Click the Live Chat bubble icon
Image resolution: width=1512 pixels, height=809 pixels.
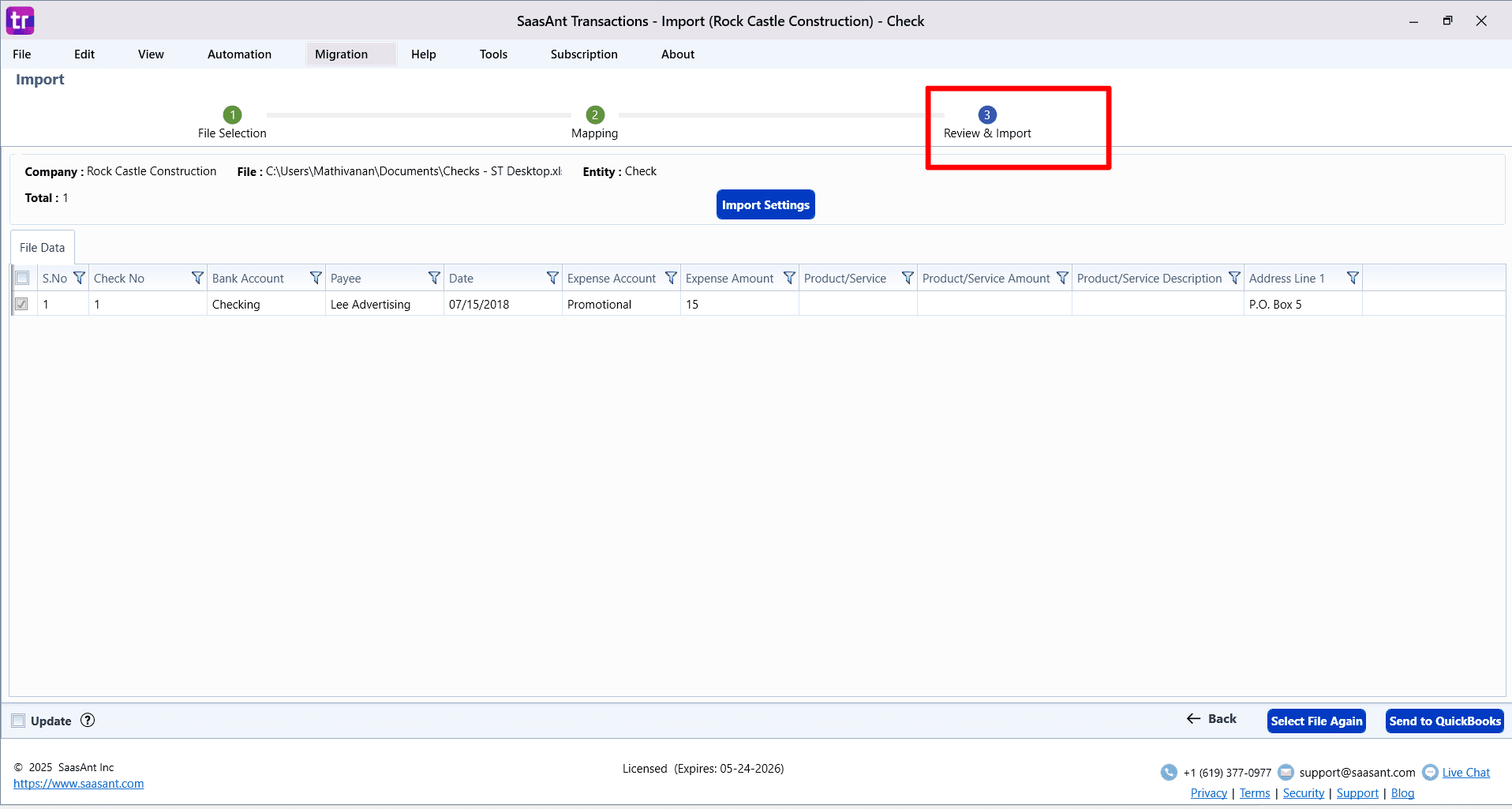1430,772
